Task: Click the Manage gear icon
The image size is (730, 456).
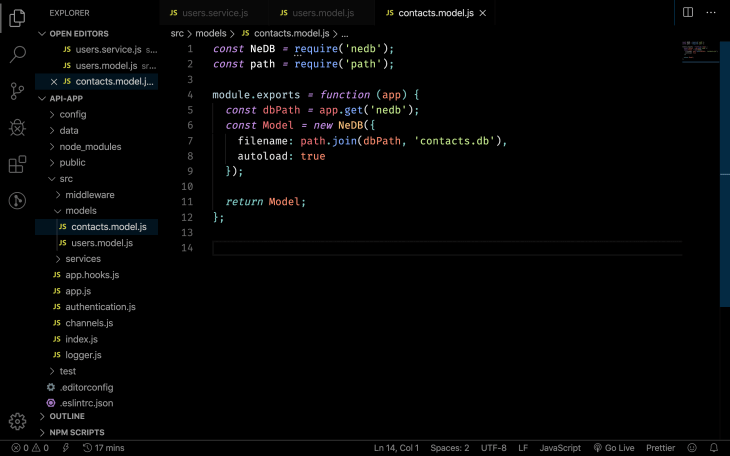Action: pos(17,421)
